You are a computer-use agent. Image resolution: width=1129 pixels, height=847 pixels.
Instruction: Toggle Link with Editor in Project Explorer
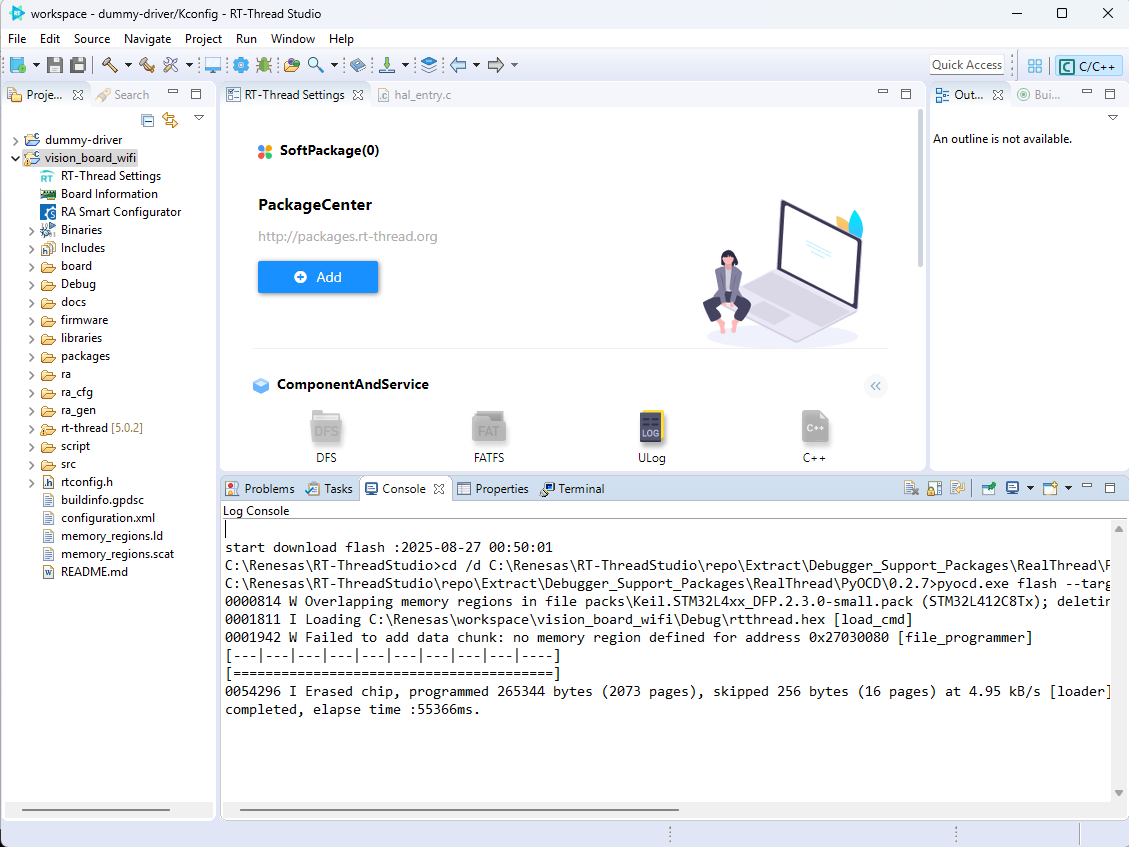point(170,120)
